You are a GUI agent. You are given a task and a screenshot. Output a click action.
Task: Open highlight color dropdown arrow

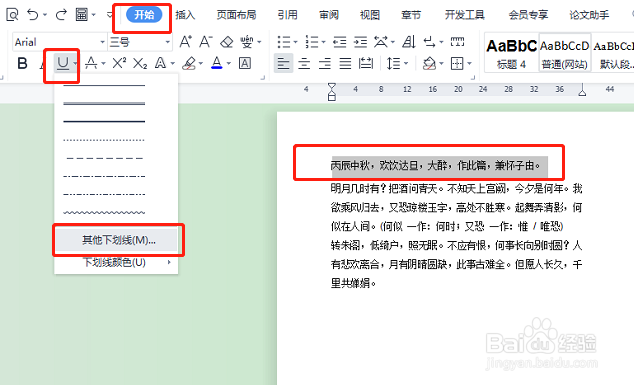(x=201, y=63)
